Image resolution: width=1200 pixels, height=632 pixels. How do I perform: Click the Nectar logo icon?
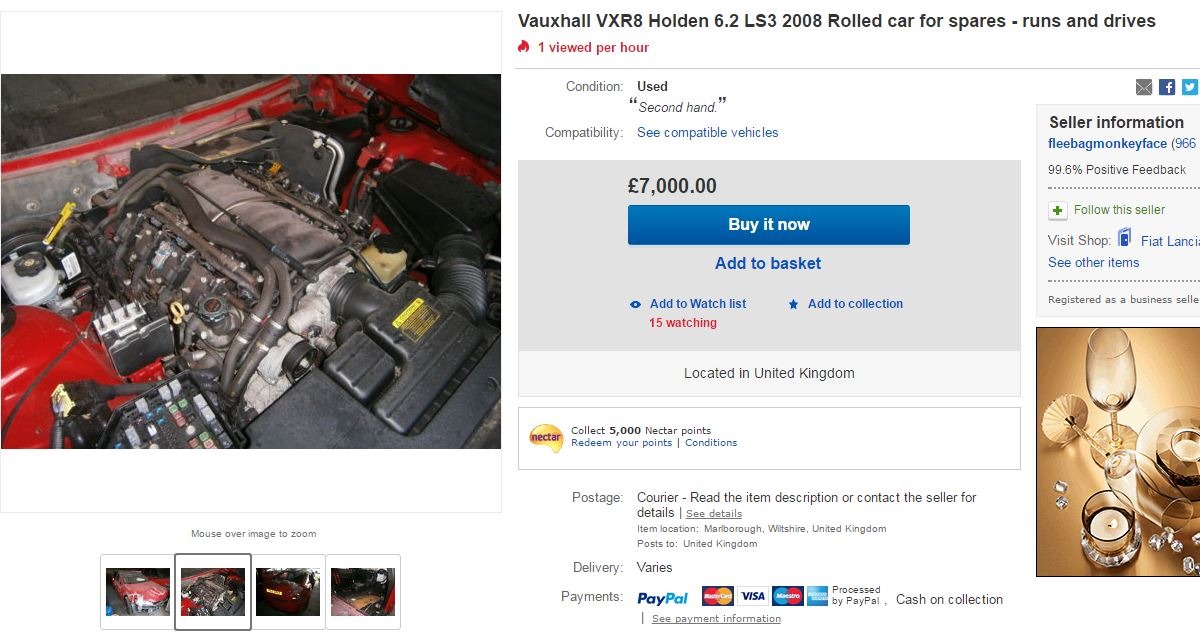point(546,438)
